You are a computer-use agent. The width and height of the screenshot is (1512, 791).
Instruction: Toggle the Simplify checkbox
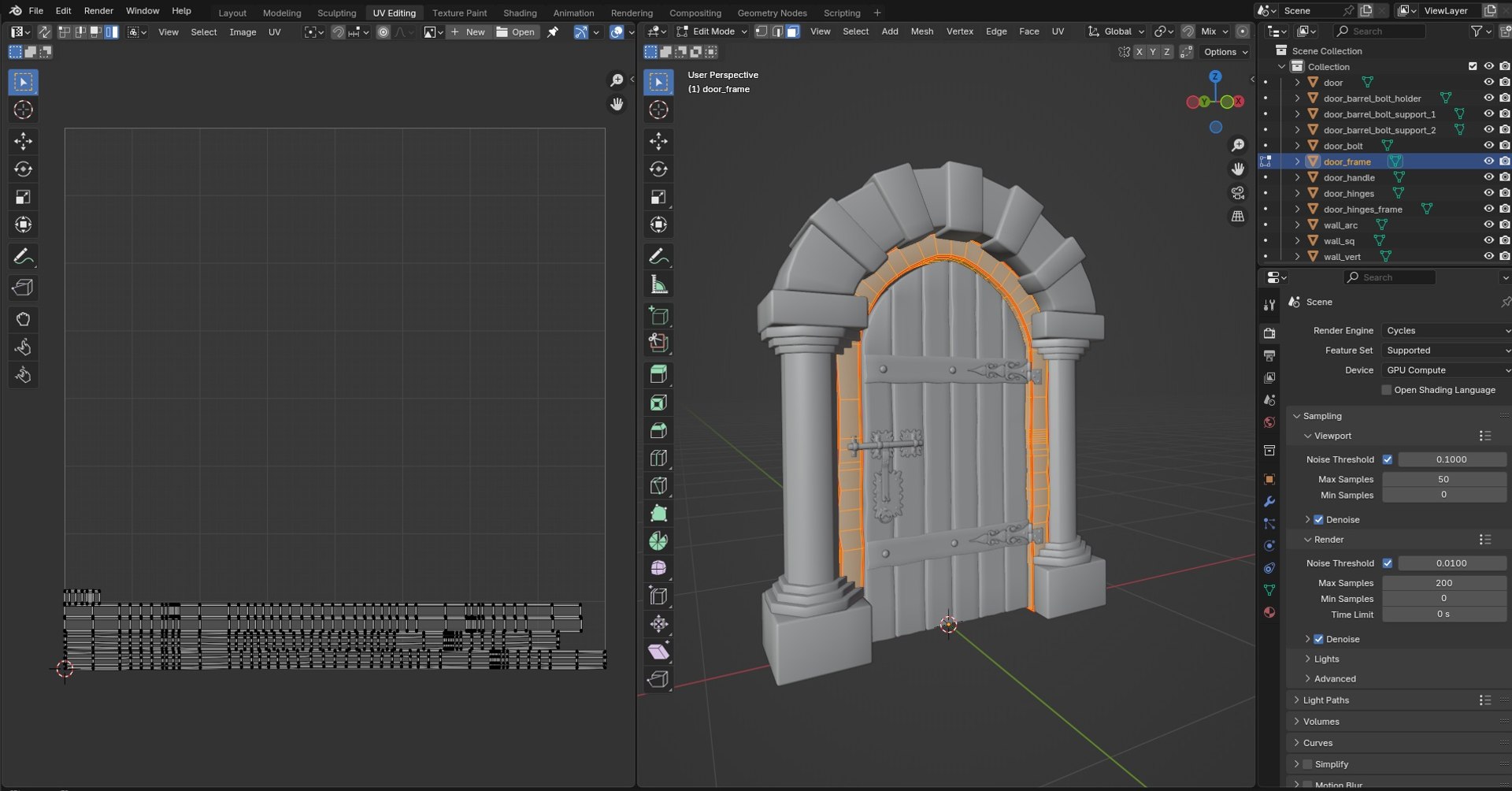(1307, 764)
